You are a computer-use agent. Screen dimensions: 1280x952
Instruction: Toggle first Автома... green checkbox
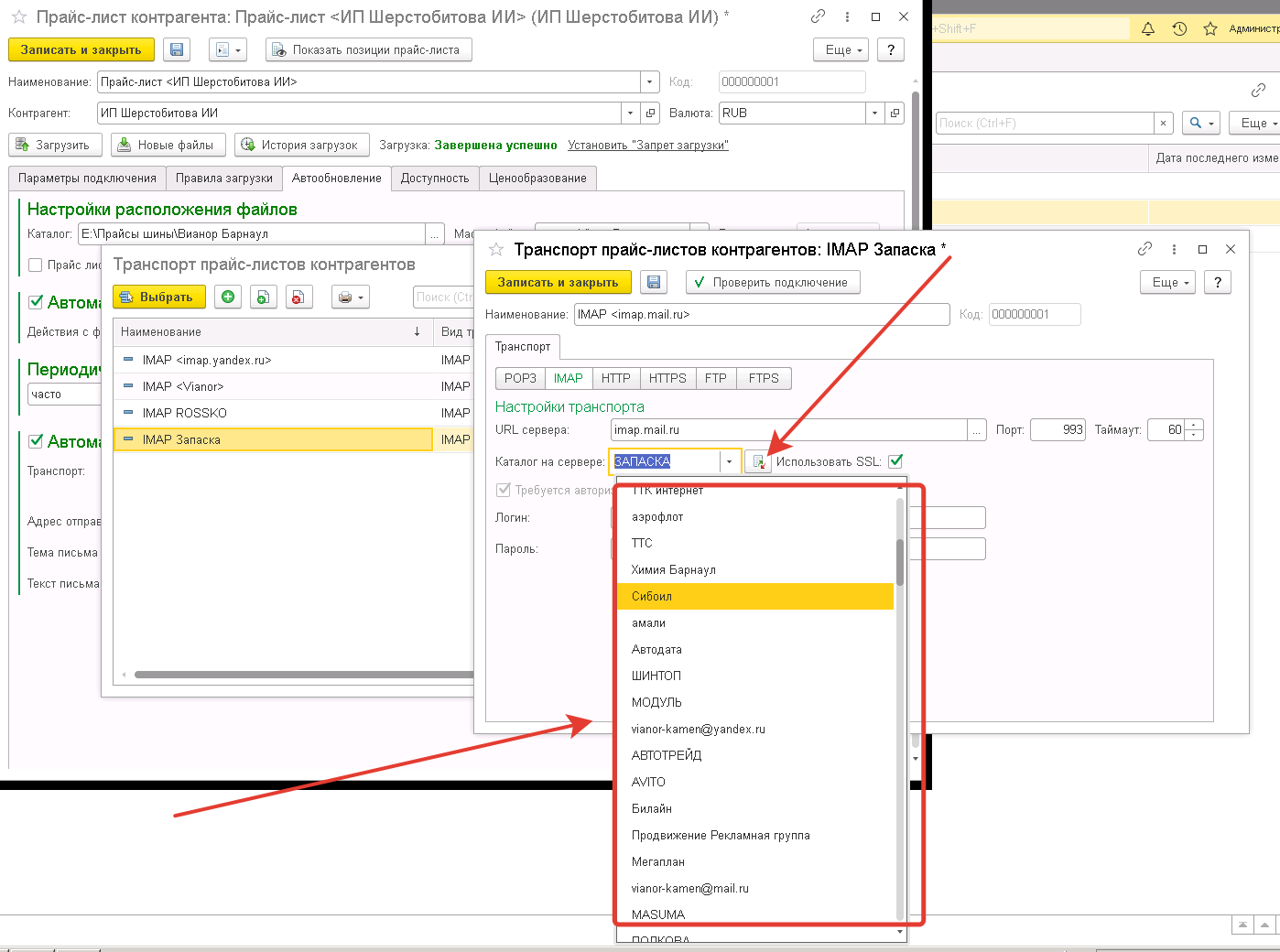(x=36, y=302)
